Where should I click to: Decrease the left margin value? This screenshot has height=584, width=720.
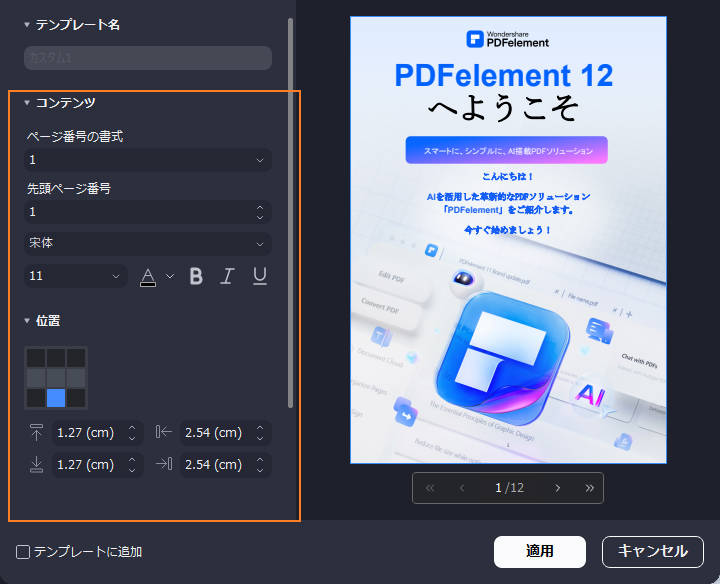click(260, 438)
